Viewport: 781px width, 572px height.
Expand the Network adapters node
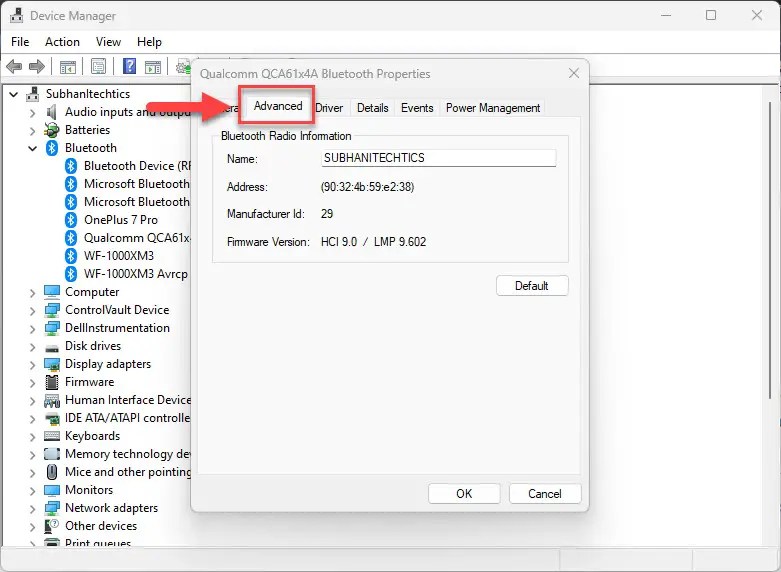click(32, 508)
